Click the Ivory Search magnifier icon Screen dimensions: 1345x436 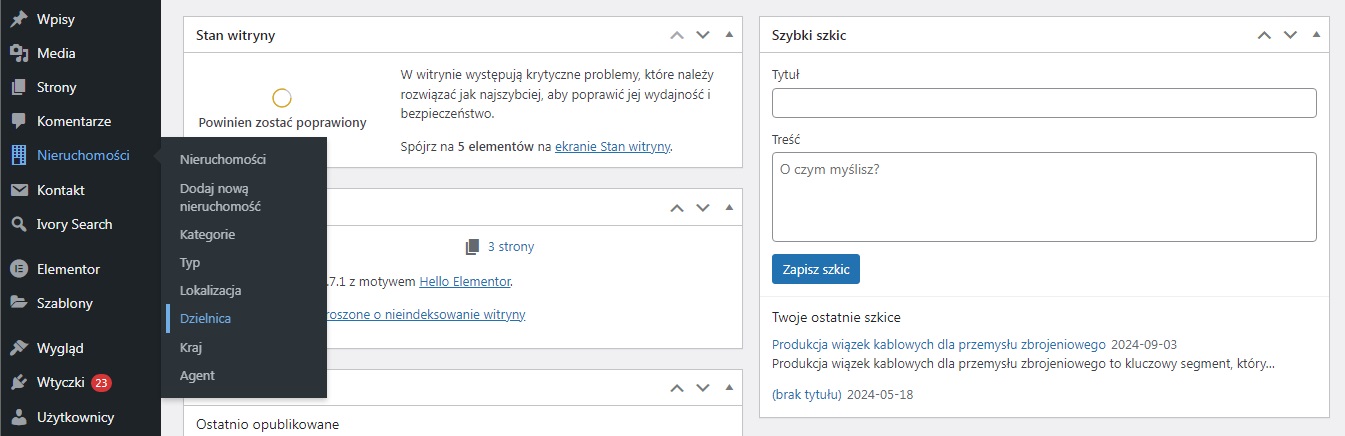[x=18, y=224]
